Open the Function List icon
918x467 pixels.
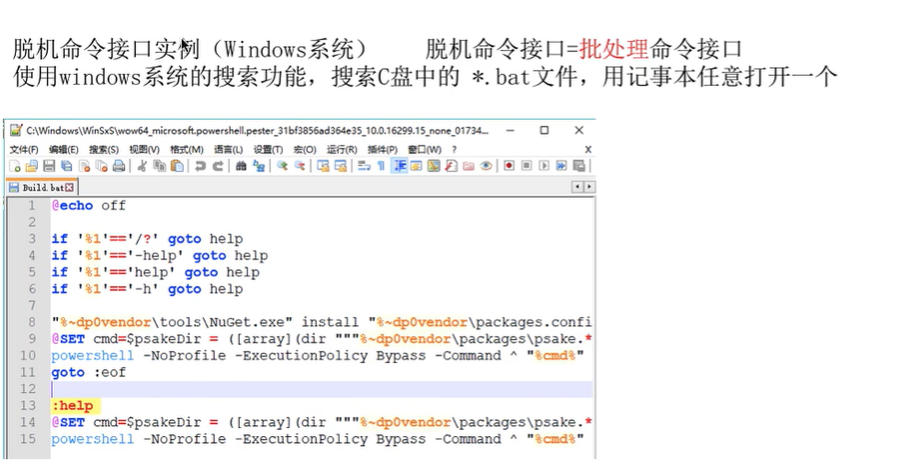point(451,166)
